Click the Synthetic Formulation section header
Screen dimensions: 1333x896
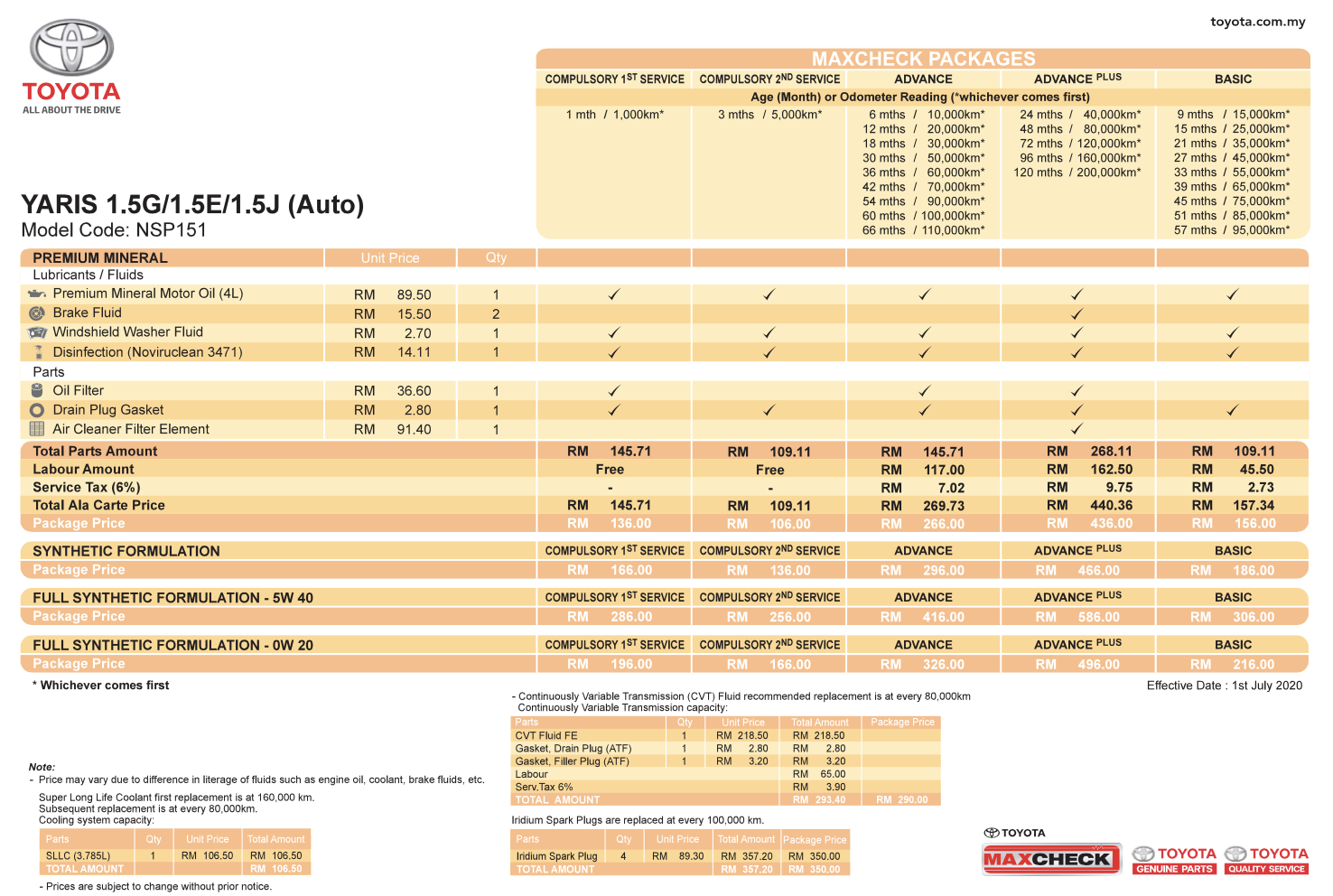126,551
